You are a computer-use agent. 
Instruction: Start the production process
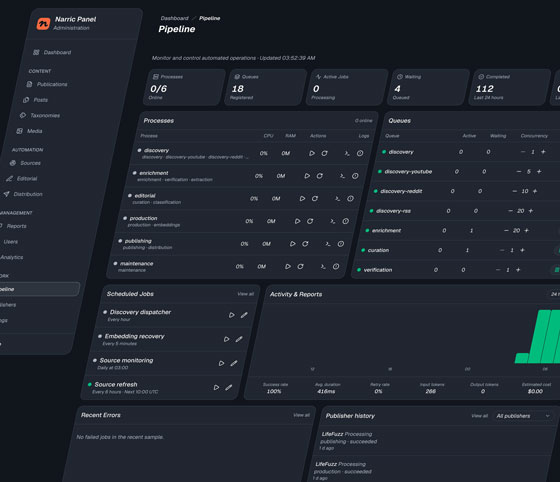click(x=297, y=221)
